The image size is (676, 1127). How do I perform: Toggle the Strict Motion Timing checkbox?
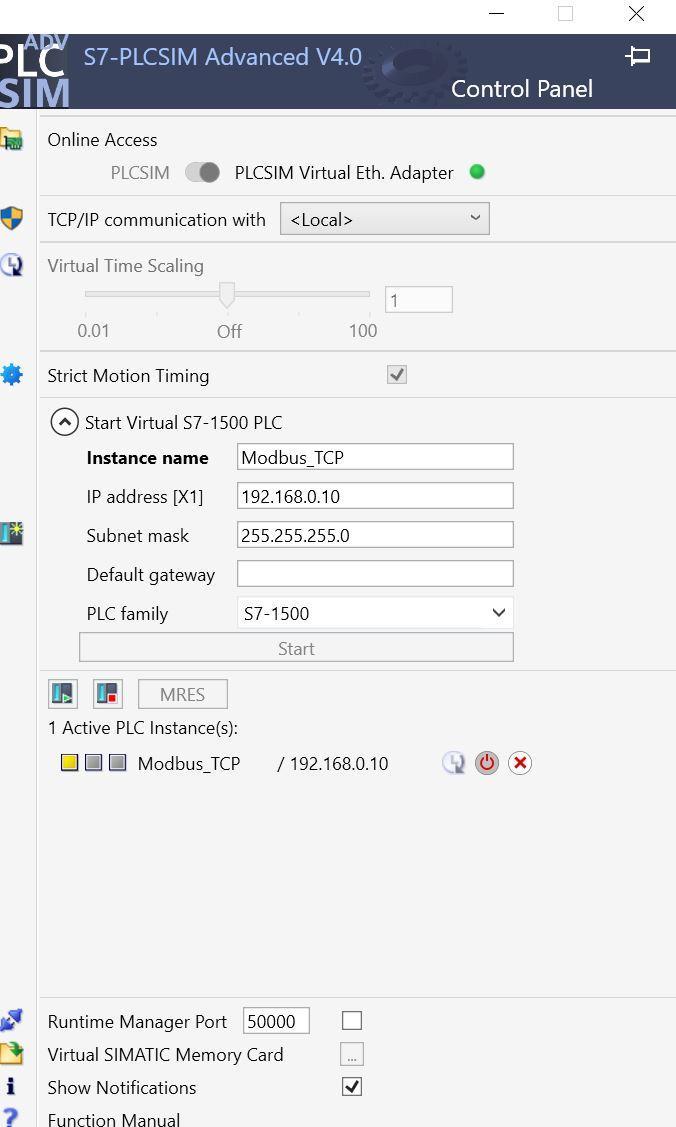(x=397, y=374)
